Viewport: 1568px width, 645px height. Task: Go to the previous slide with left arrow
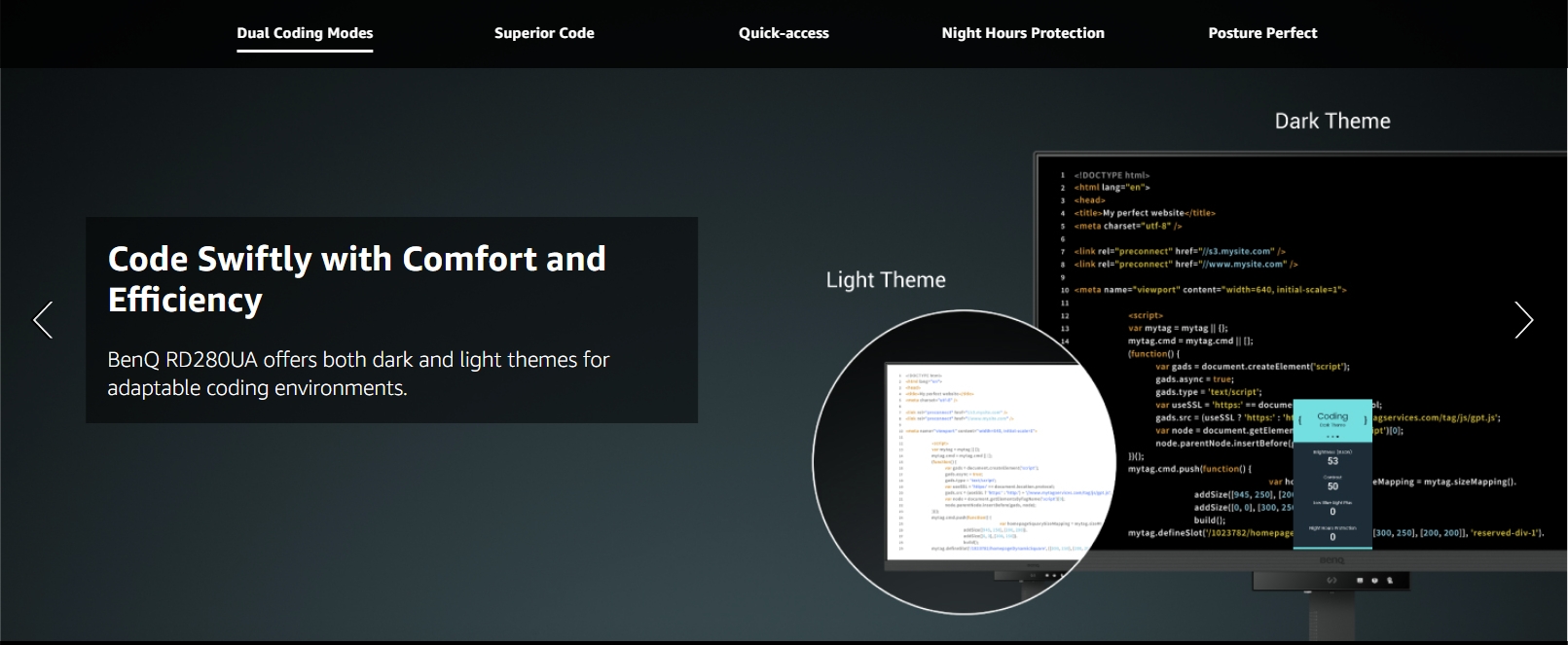43,319
